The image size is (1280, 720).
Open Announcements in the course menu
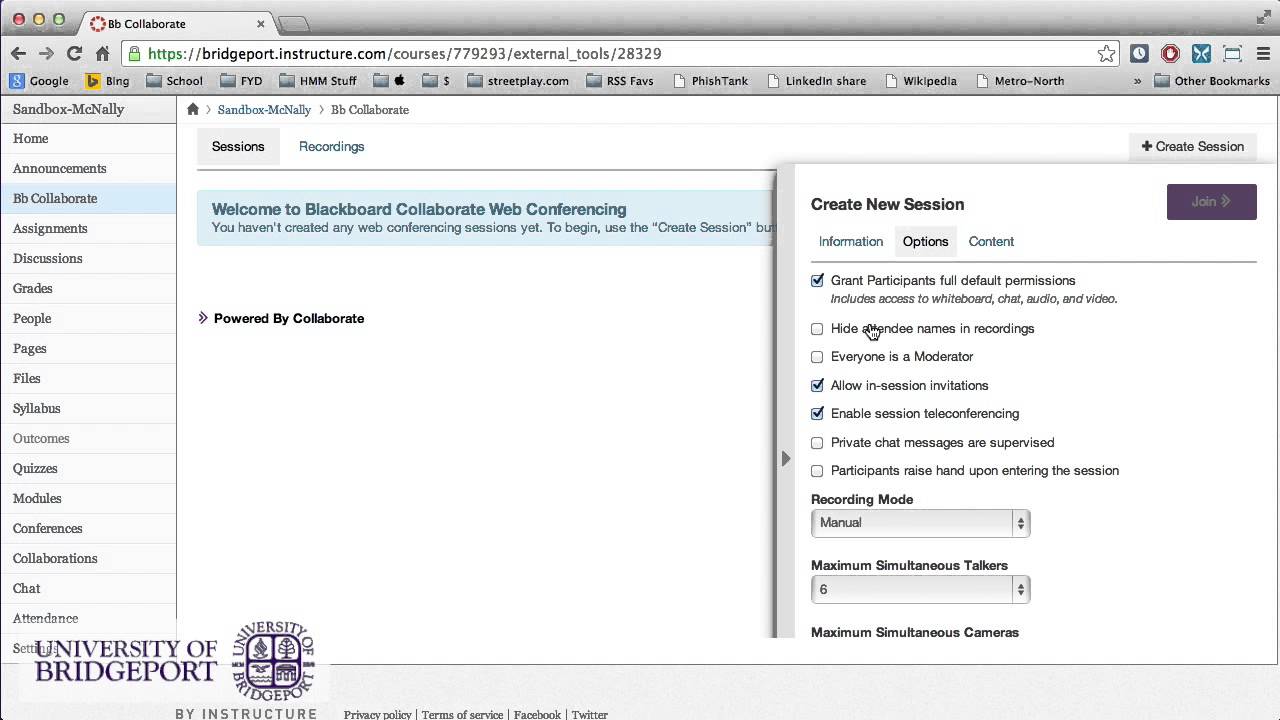[x=88, y=169]
